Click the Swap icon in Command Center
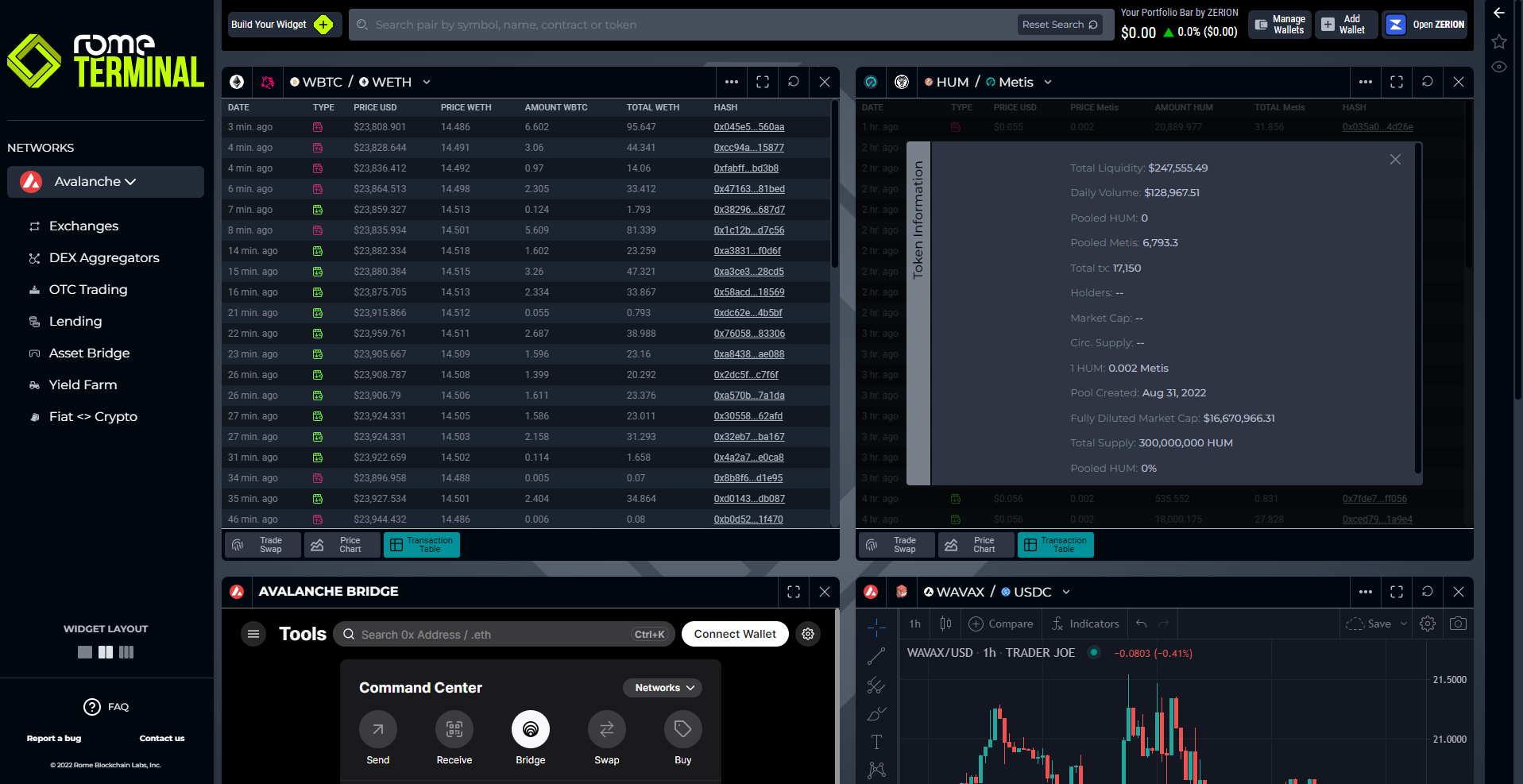The height and width of the screenshot is (784, 1523). pos(607,729)
